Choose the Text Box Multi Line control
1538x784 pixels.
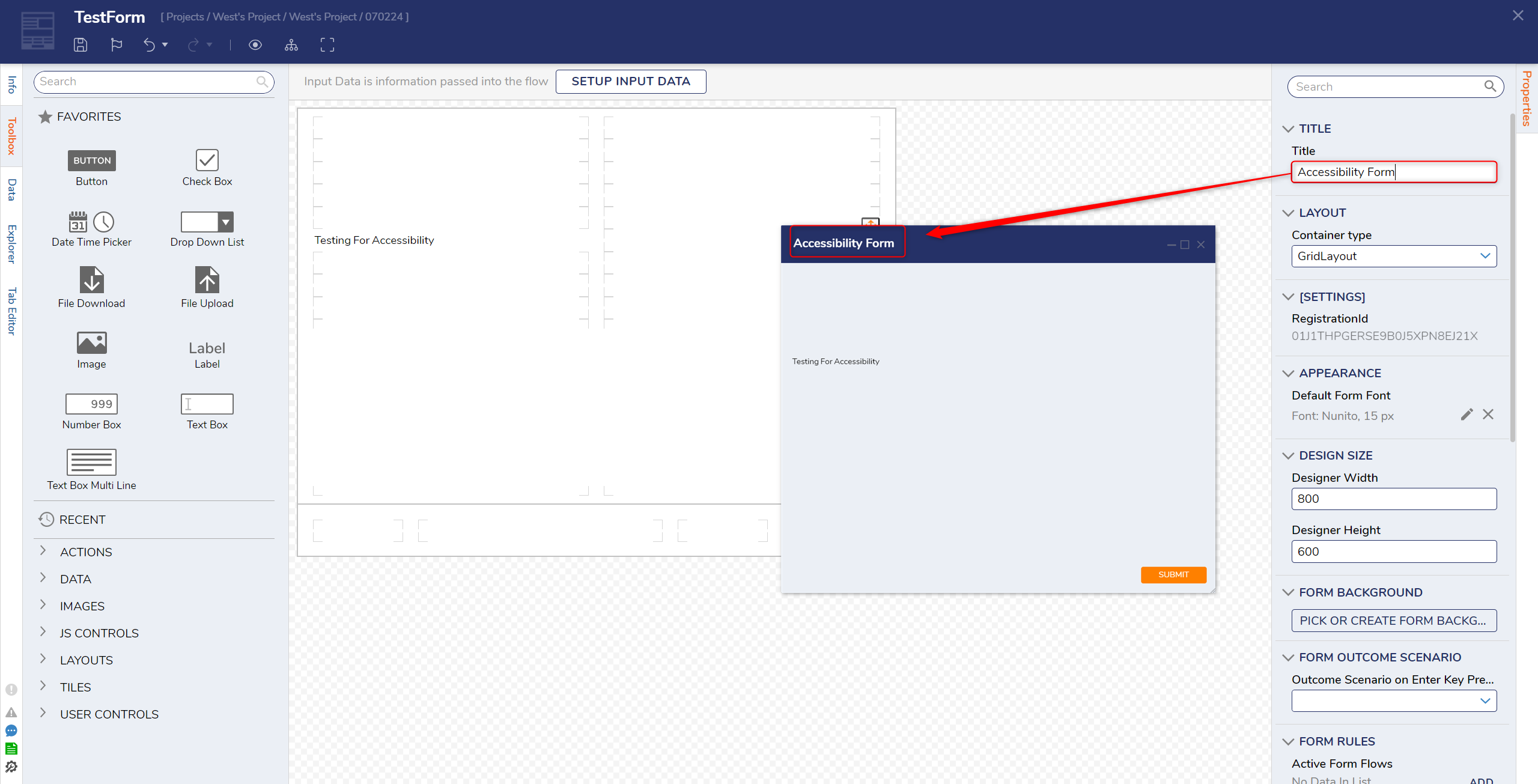[x=91, y=470]
